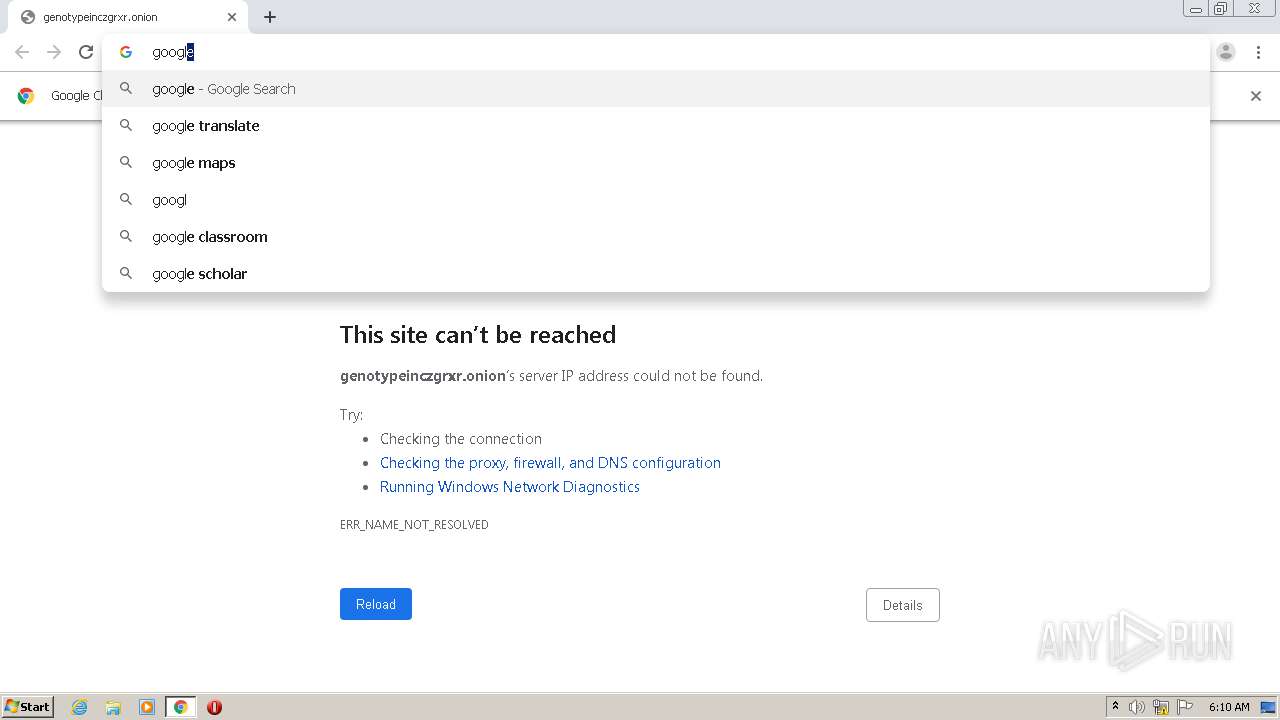Click the red Opera-style taskbar icon
1280x720 pixels.
214,707
